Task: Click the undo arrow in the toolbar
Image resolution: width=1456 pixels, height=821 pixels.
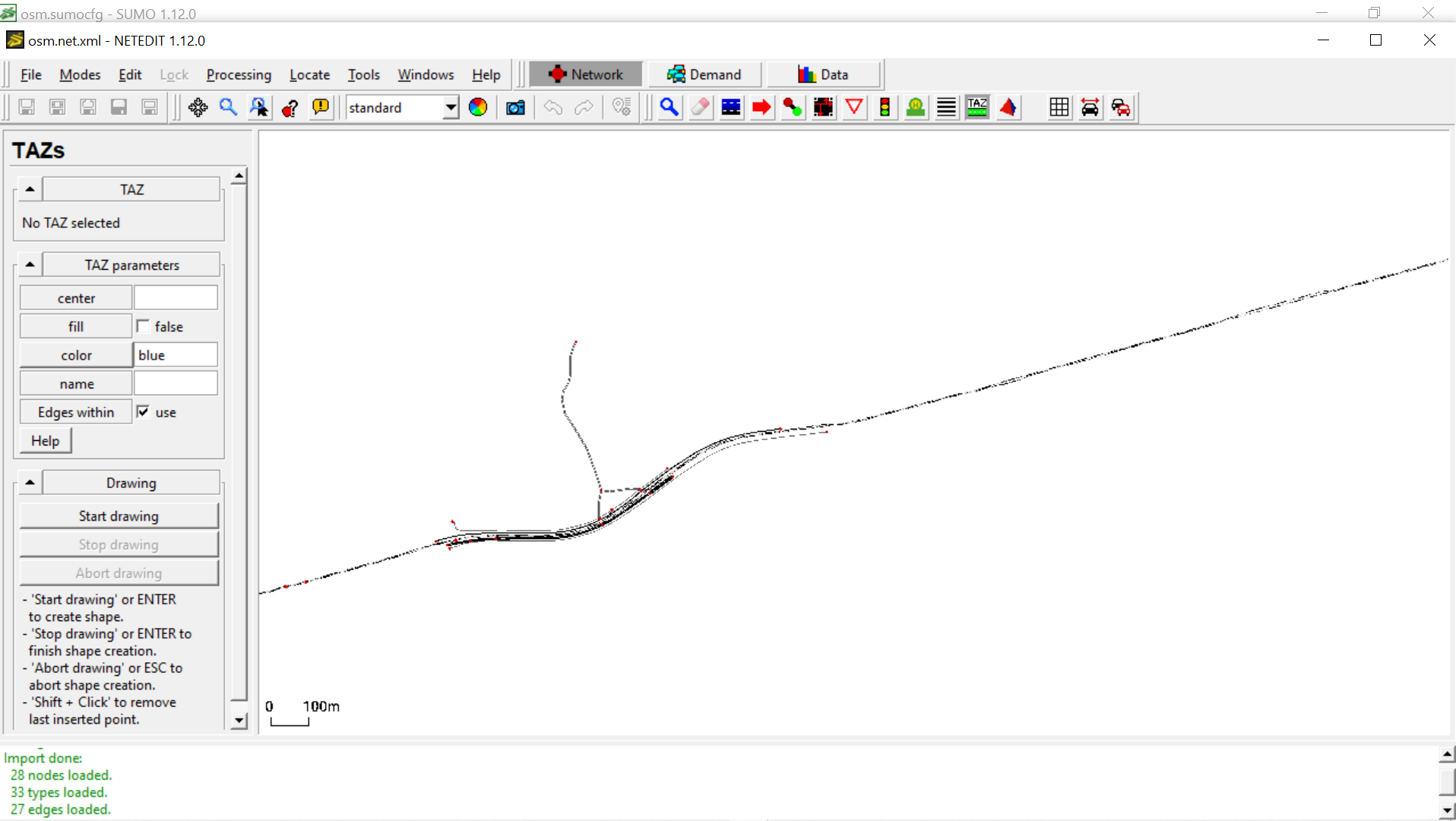Action: click(552, 107)
